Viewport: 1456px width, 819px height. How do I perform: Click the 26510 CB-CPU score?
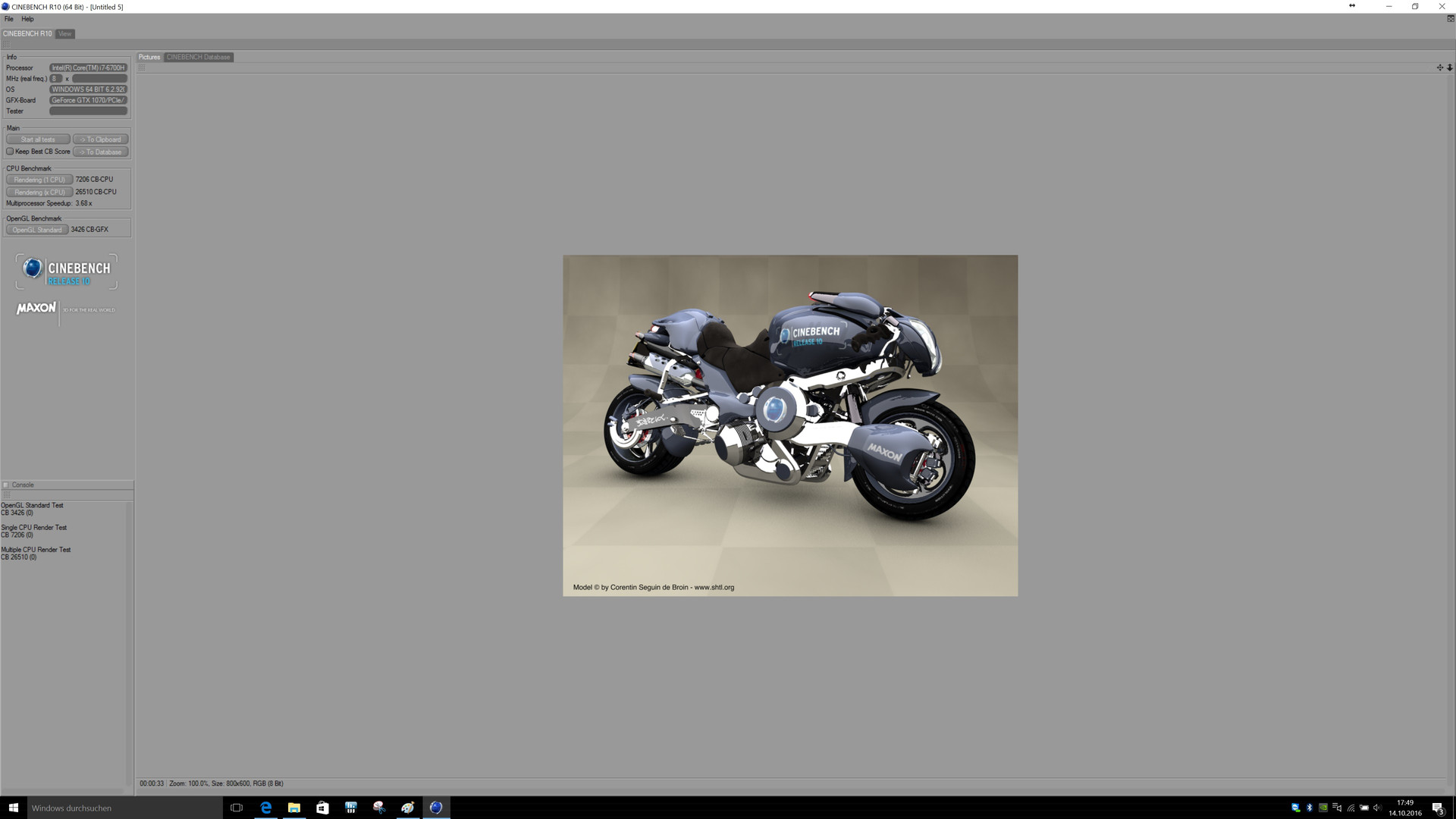(96, 192)
